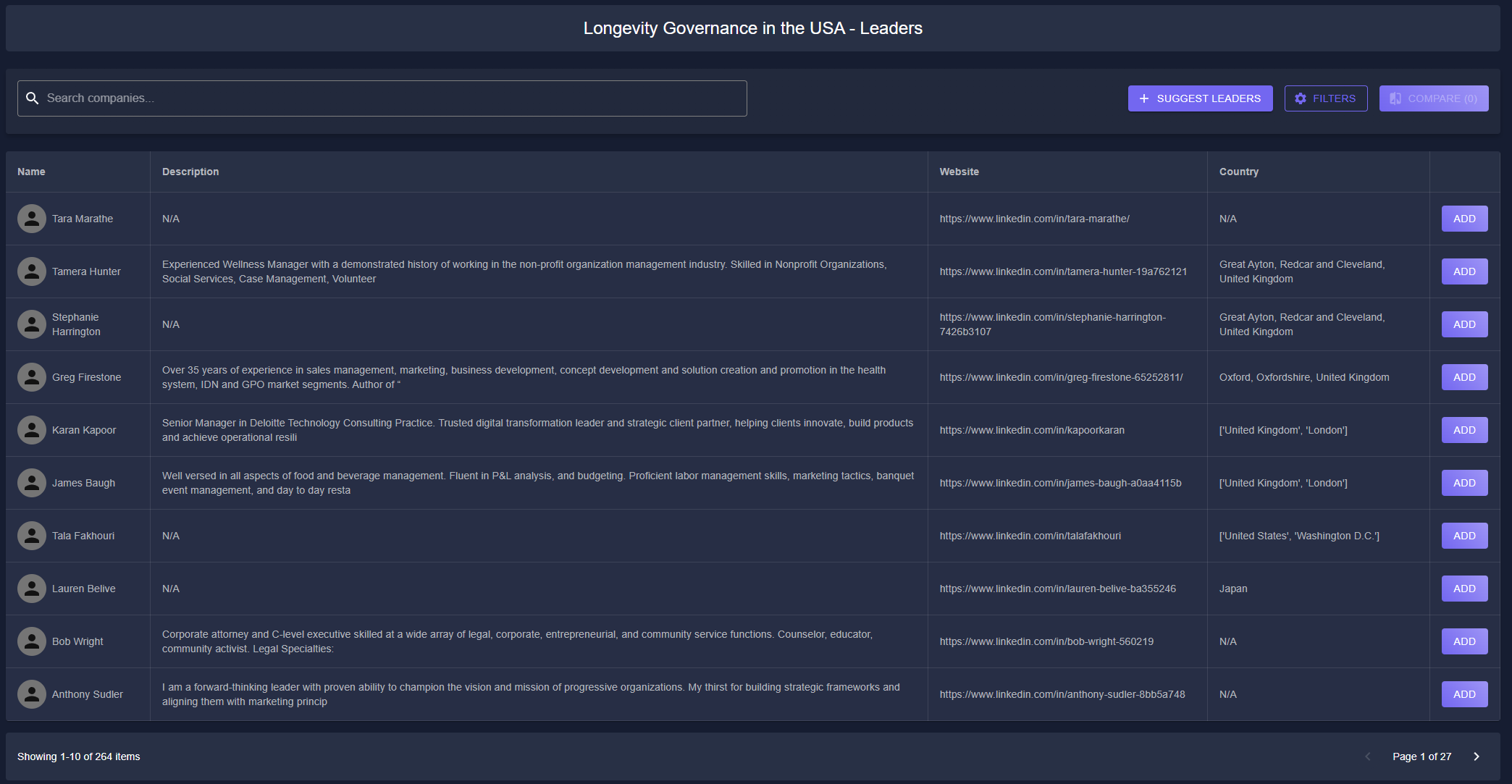Image resolution: width=1512 pixels, height=784 pixels.
Task: Click the Description column header
Action: (x=190, y=172)
